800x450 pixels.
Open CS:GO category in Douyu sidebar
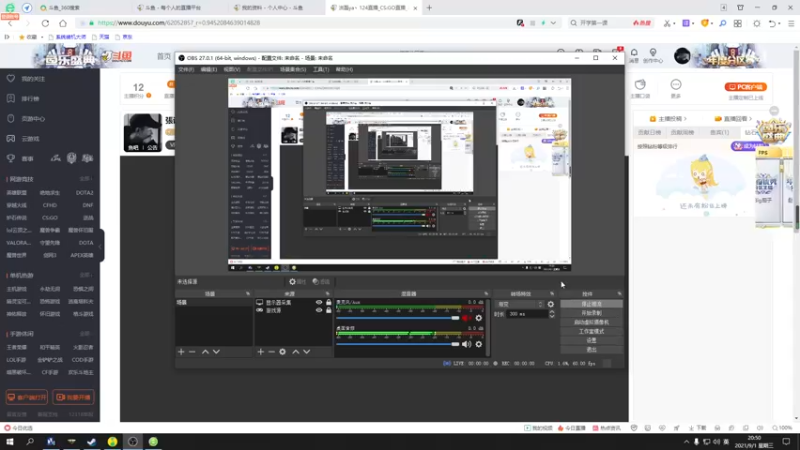[x=49, y=218]
